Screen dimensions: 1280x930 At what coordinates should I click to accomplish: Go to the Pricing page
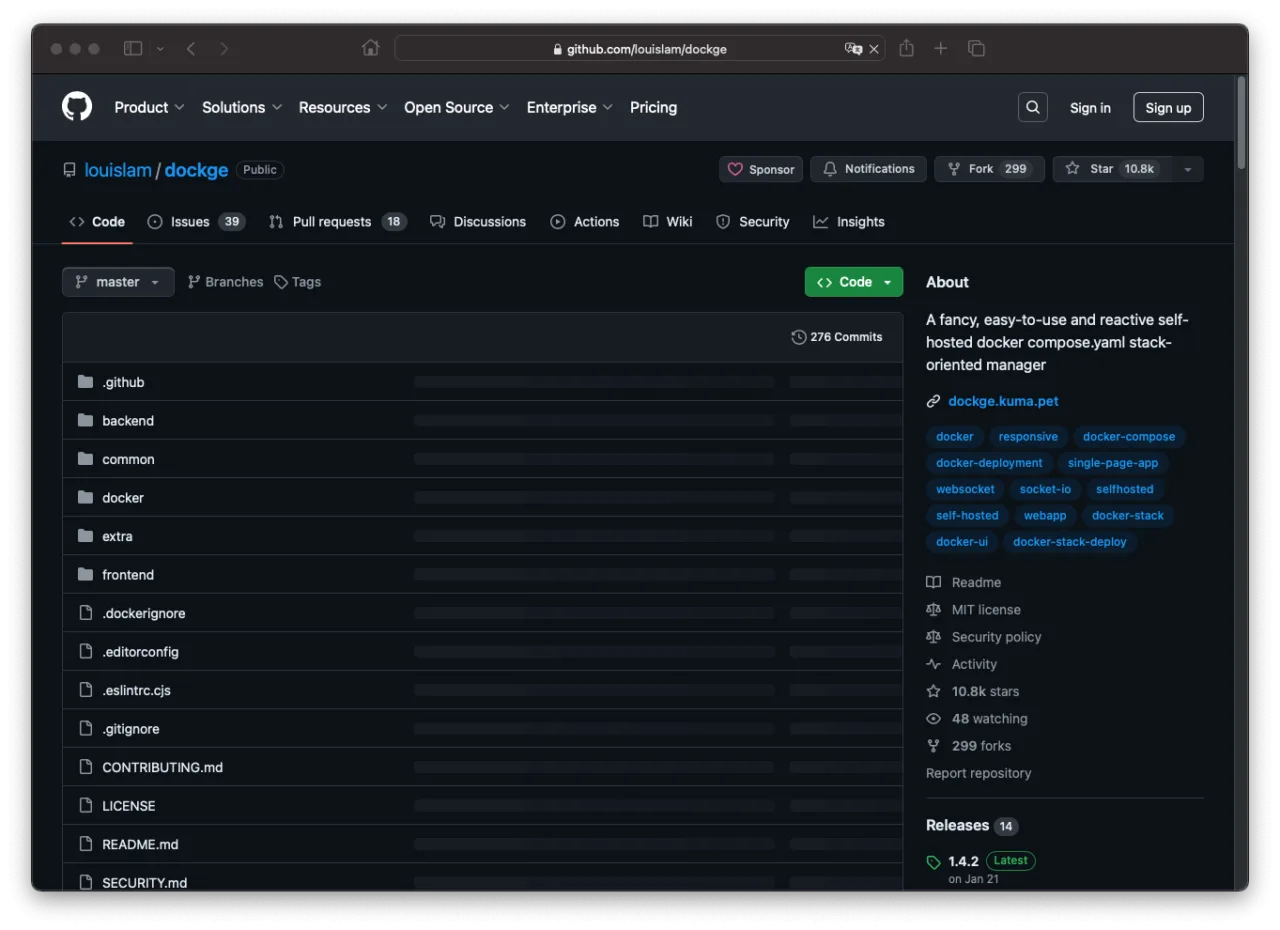tap(653, 107)
